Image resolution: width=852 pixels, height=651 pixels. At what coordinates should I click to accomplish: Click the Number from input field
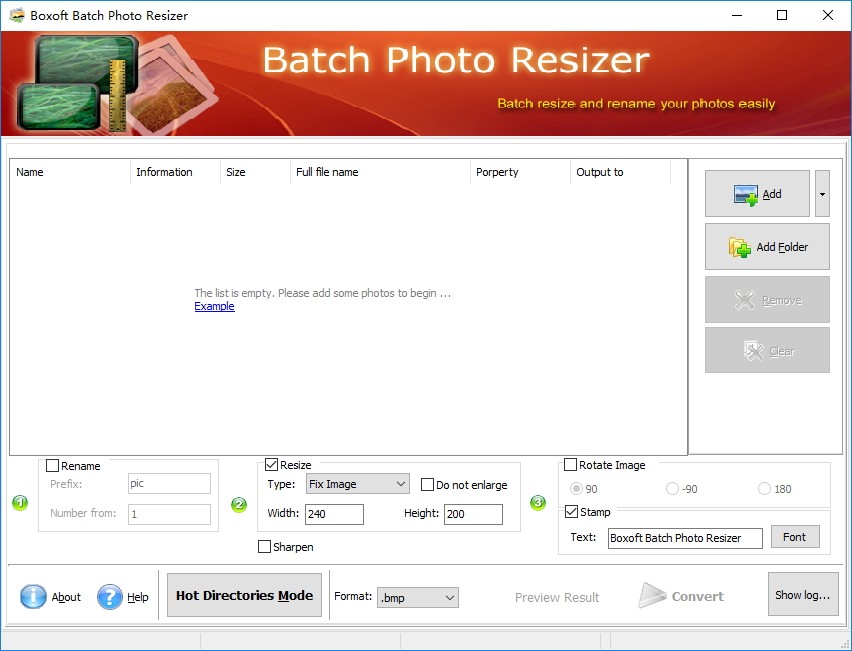pyautogui.click(x=169, y=514)
